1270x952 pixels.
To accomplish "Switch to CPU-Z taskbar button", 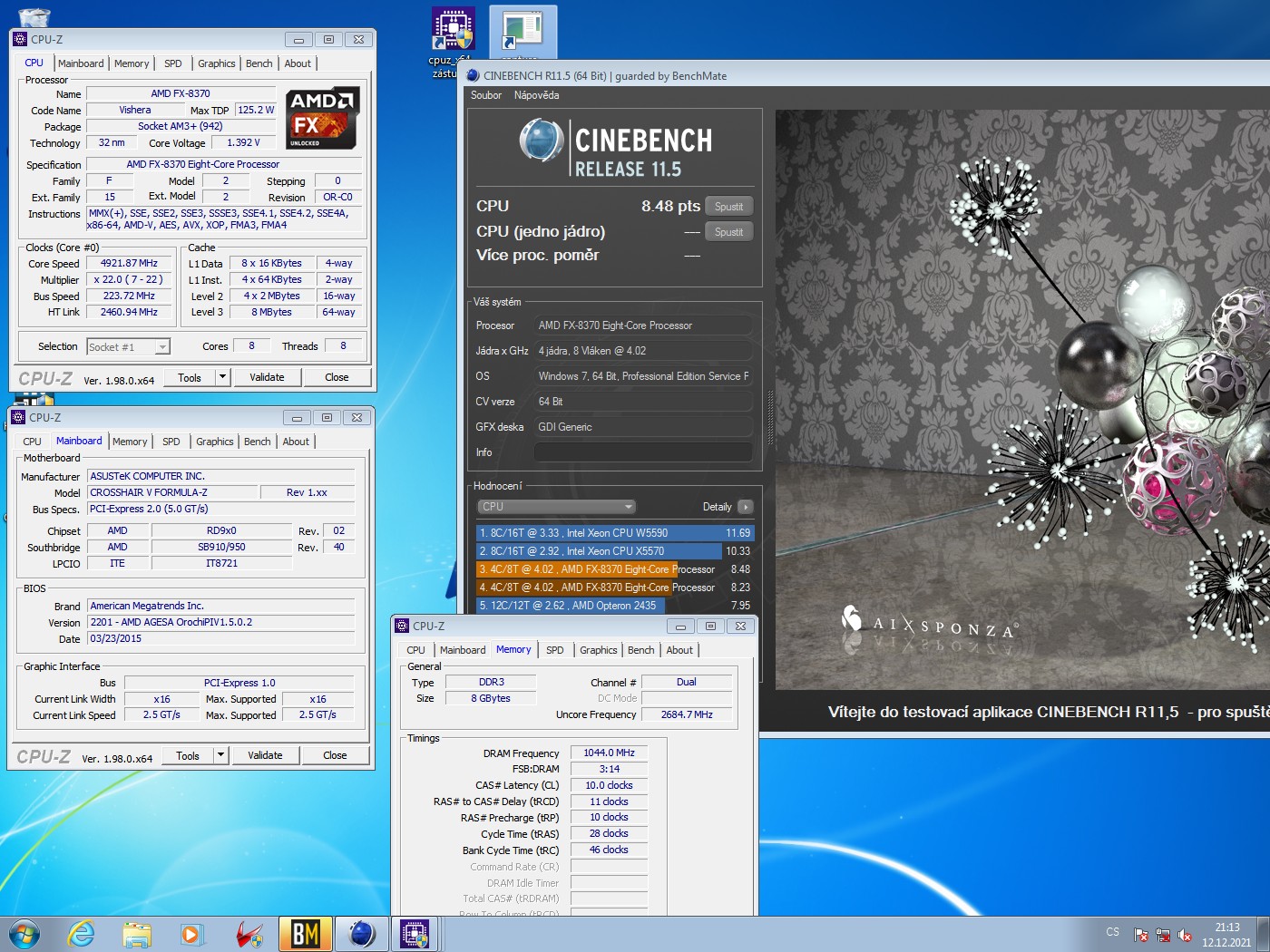I will coord(415,934).
